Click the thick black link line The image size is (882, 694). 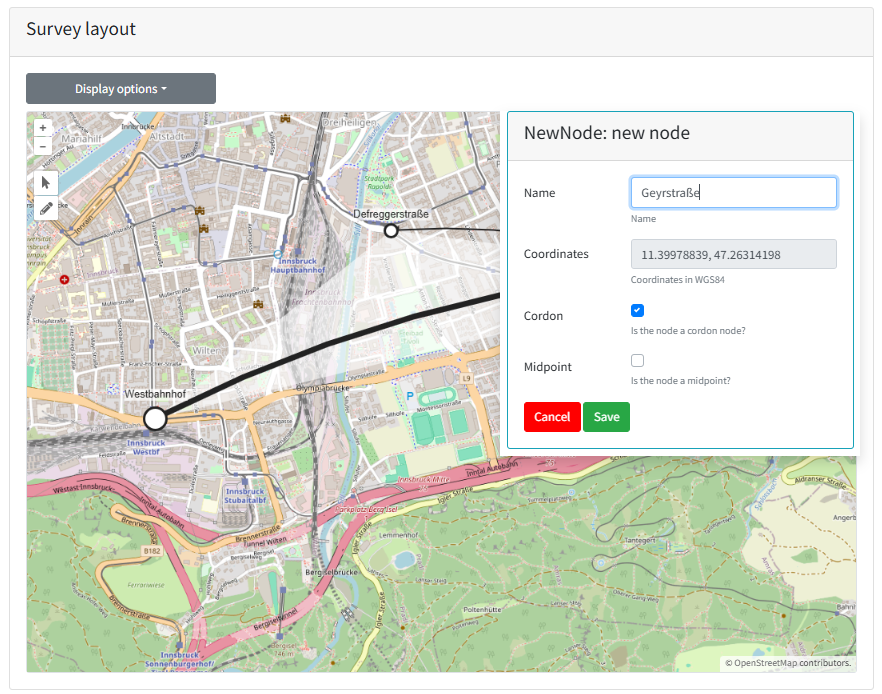click(x=329, y=343)
